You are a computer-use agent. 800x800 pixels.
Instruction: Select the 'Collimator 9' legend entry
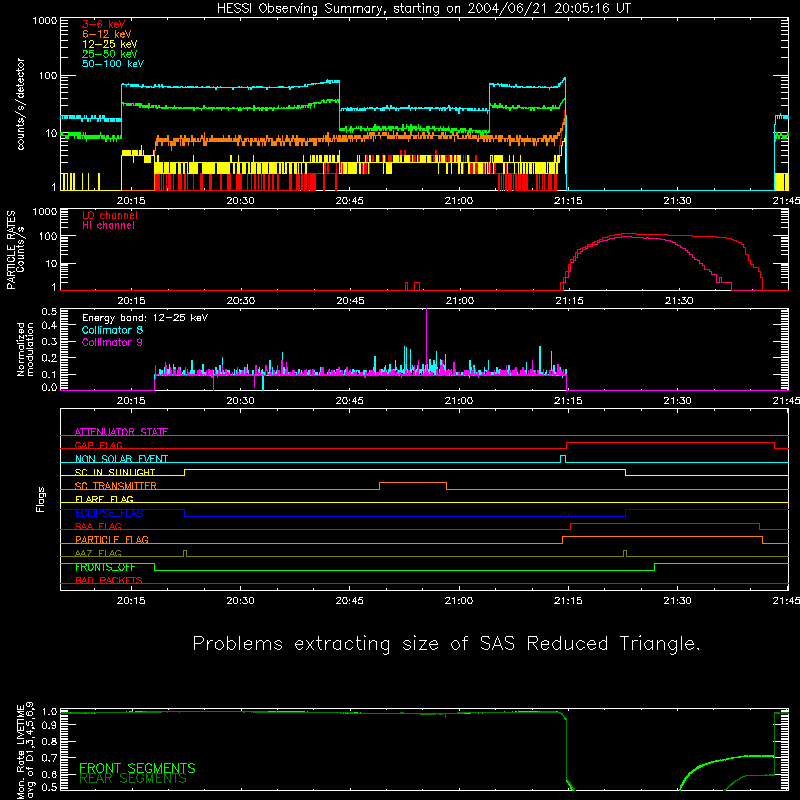point(112,342)
